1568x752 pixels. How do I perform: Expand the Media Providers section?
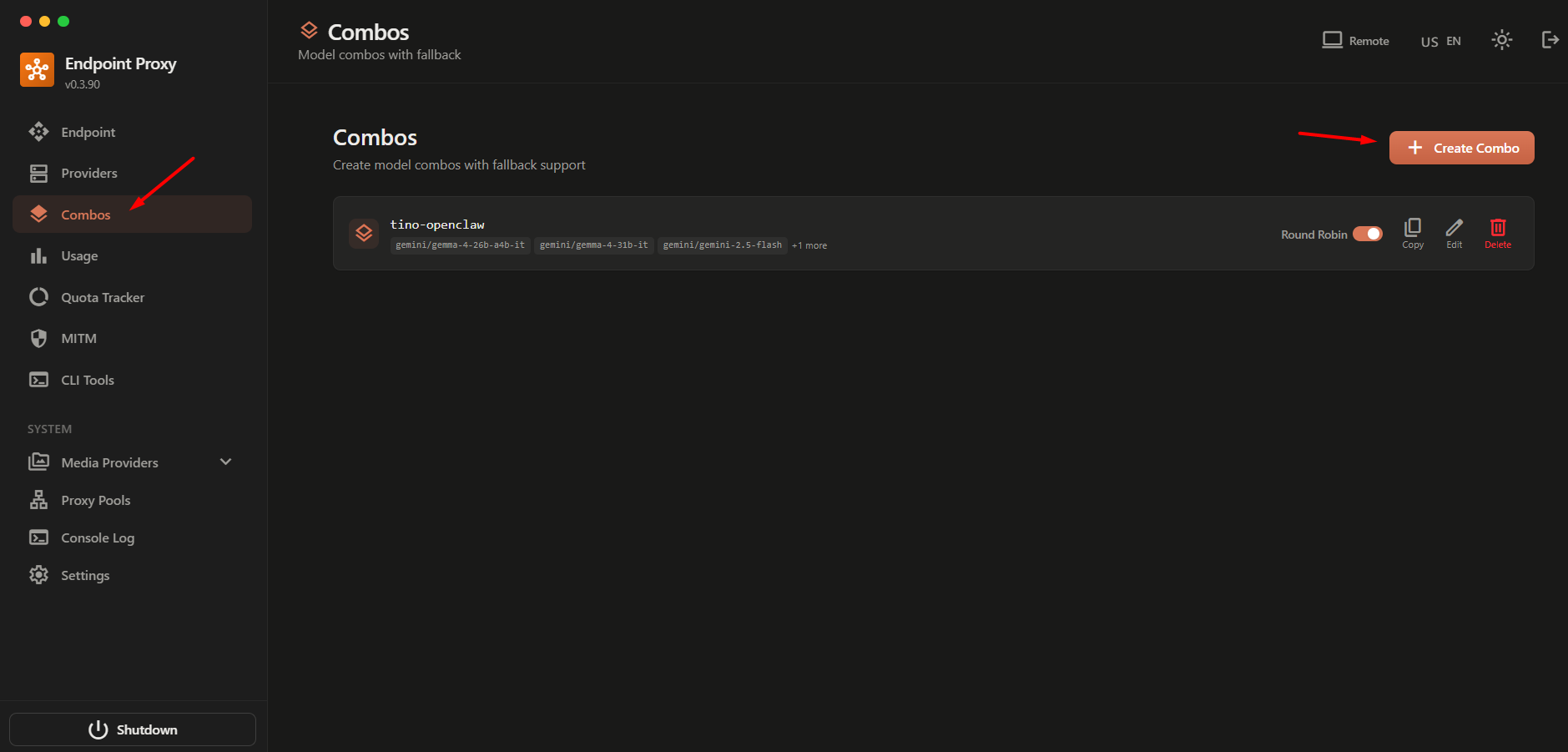click(x=224, y=462)
